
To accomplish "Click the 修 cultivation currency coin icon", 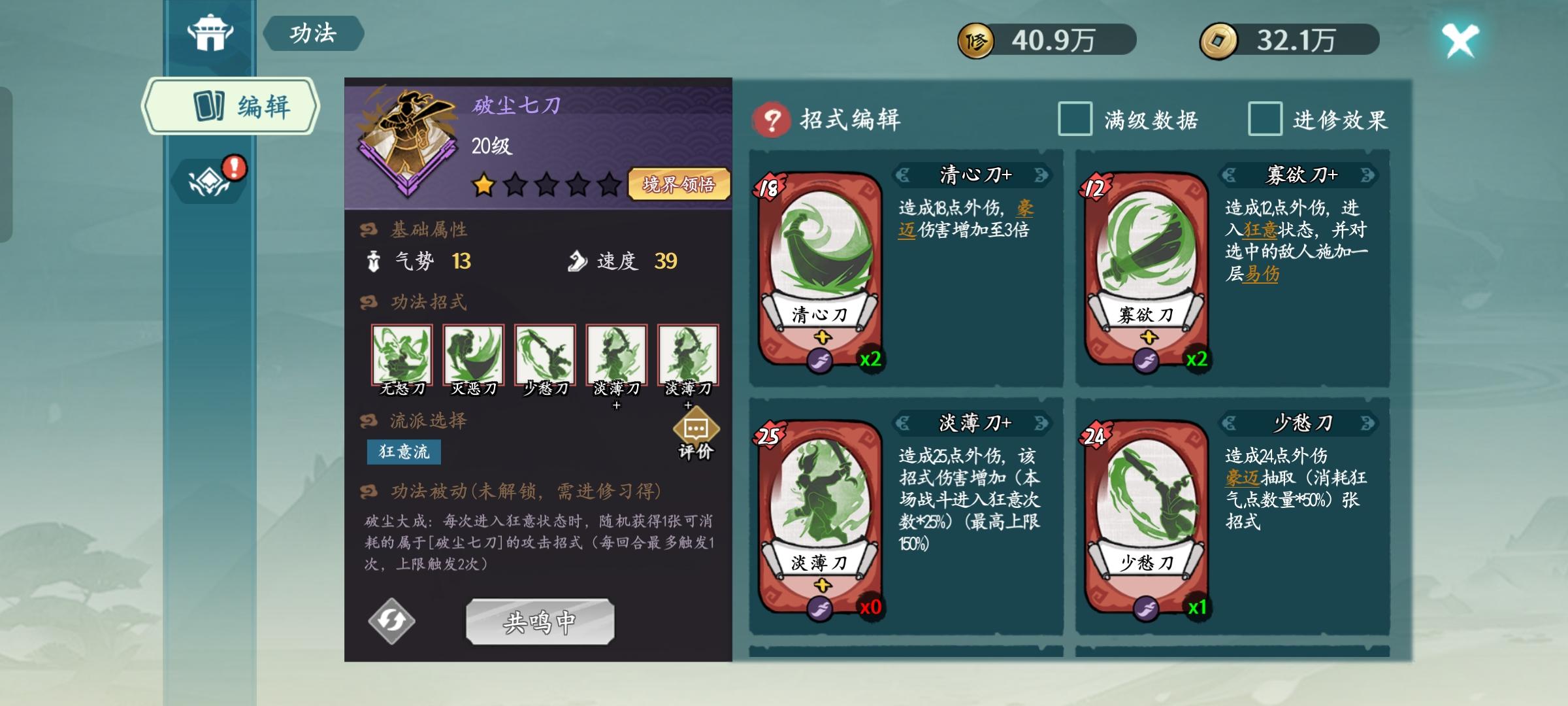I will pos(975,41).
